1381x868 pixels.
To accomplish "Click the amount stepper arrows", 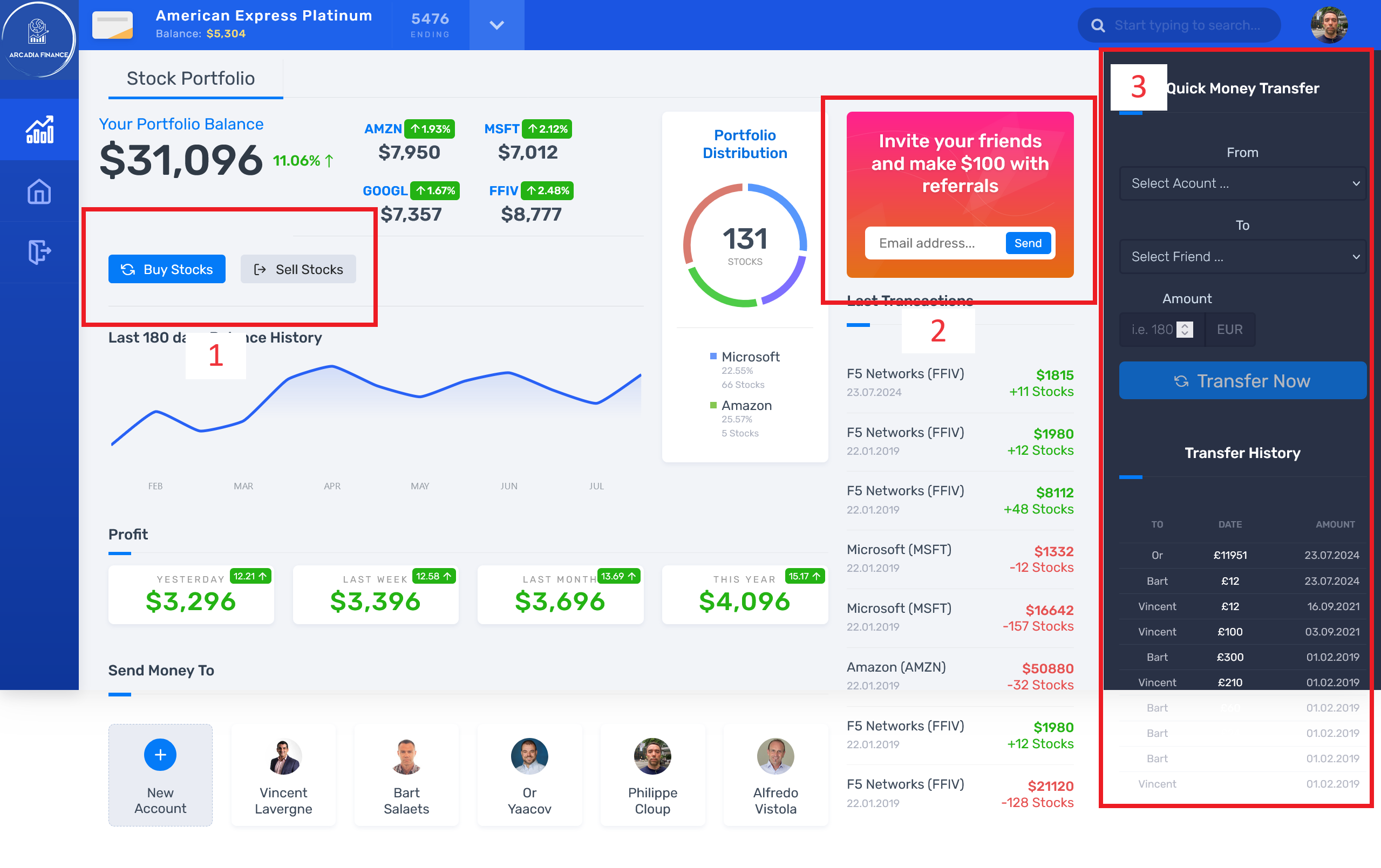I will 1185,330.
